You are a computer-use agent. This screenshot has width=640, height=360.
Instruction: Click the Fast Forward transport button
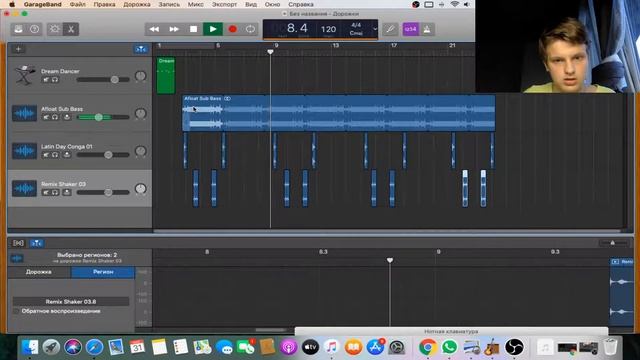(x=174, y=29)
